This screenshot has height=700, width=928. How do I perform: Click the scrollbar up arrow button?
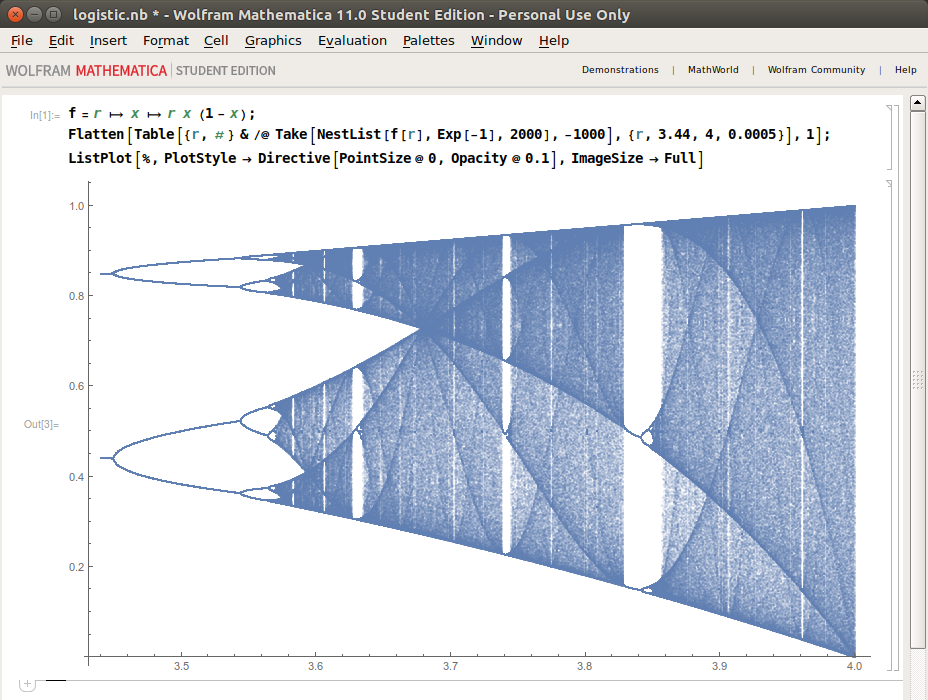click(x=917, y=102)
